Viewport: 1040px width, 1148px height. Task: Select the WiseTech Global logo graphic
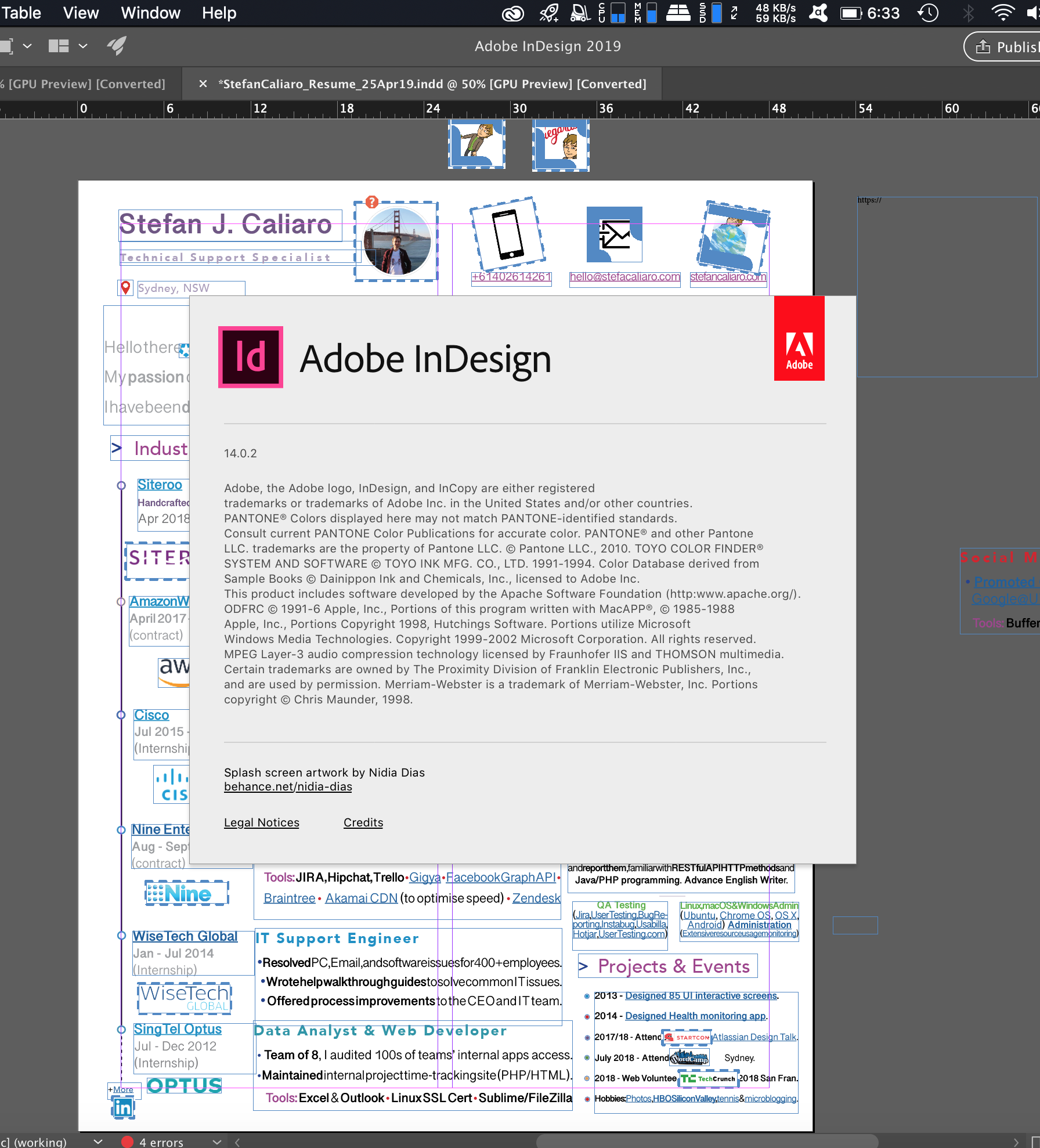pos(185,998)
